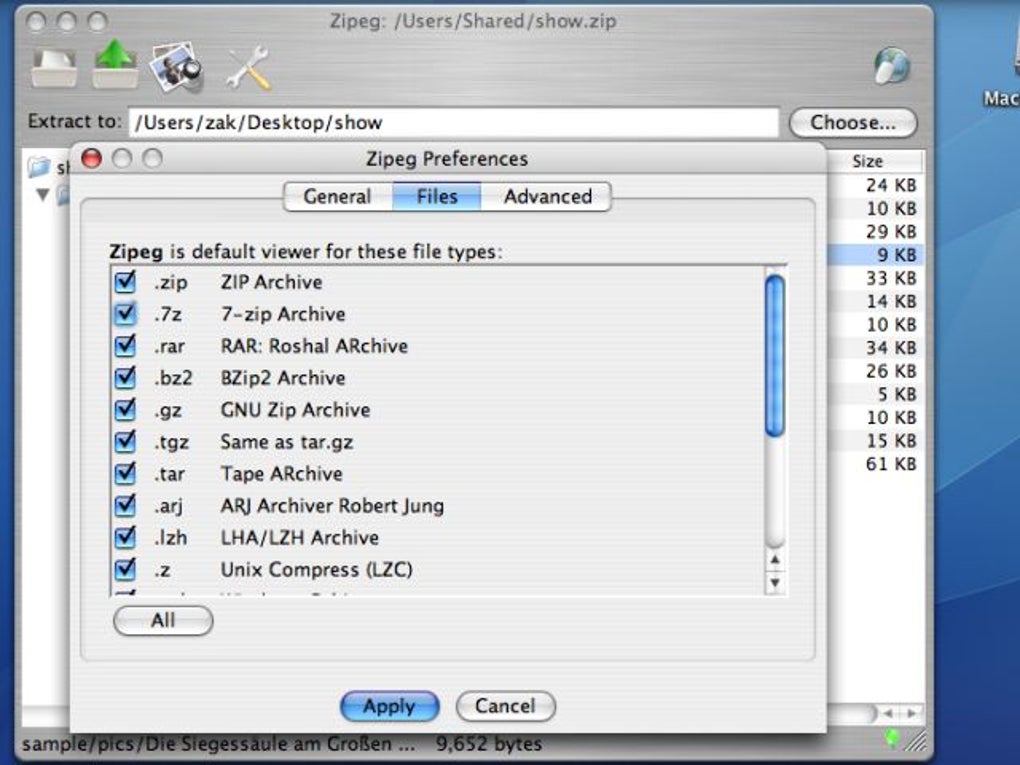Click main window horizontal scroll left arrow

coord(889,714)
